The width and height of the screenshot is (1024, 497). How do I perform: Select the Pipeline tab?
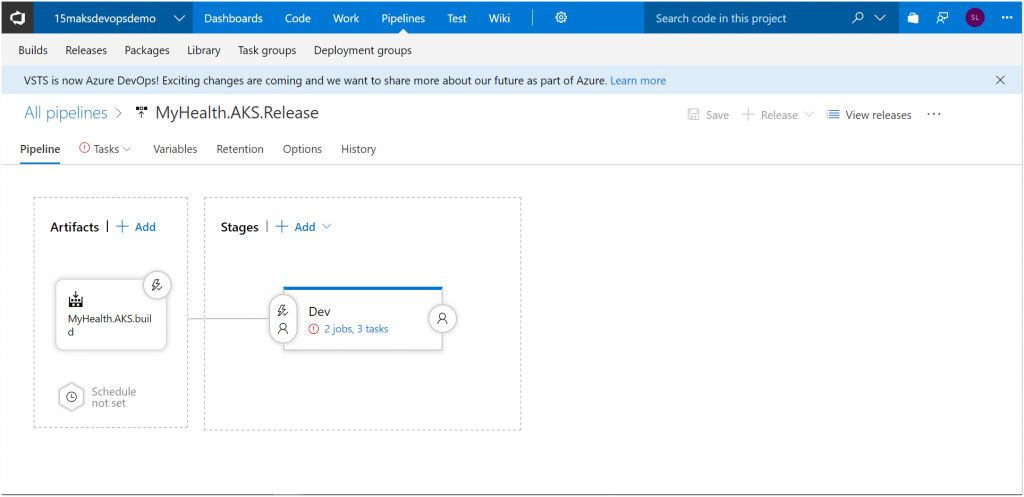tap(40, 149)
